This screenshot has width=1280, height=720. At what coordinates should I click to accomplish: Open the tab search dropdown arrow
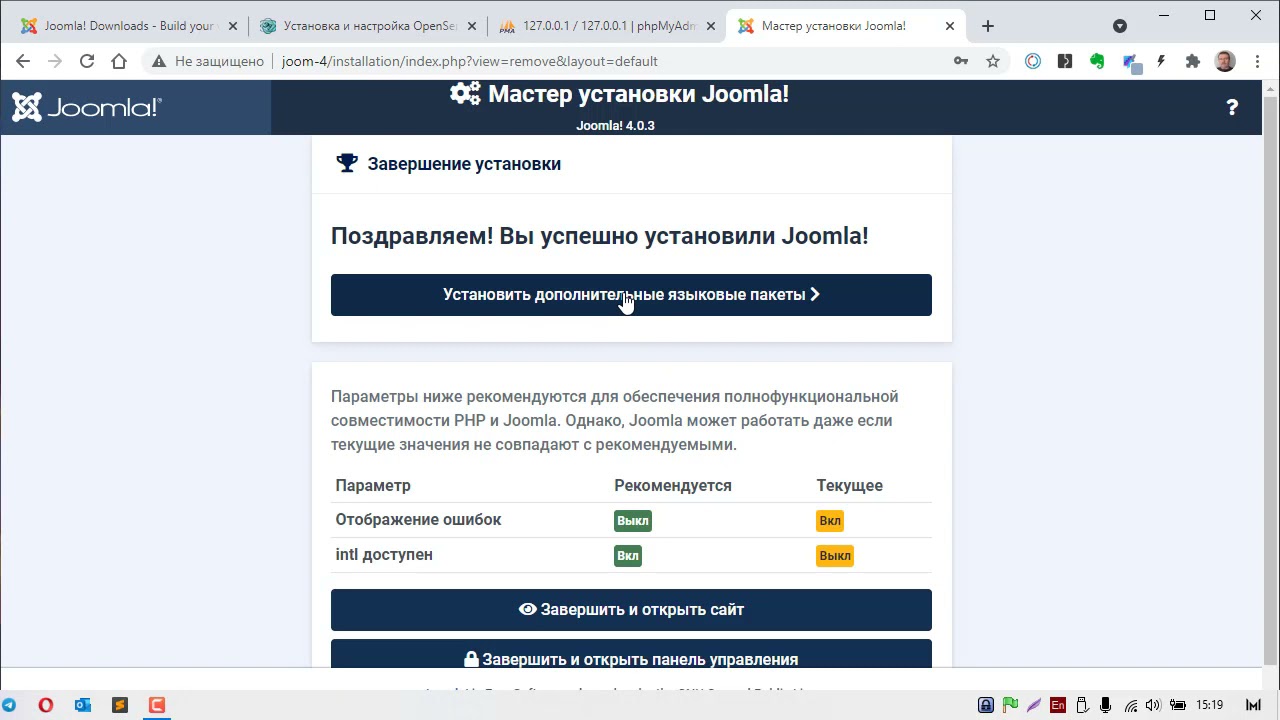1120,26
